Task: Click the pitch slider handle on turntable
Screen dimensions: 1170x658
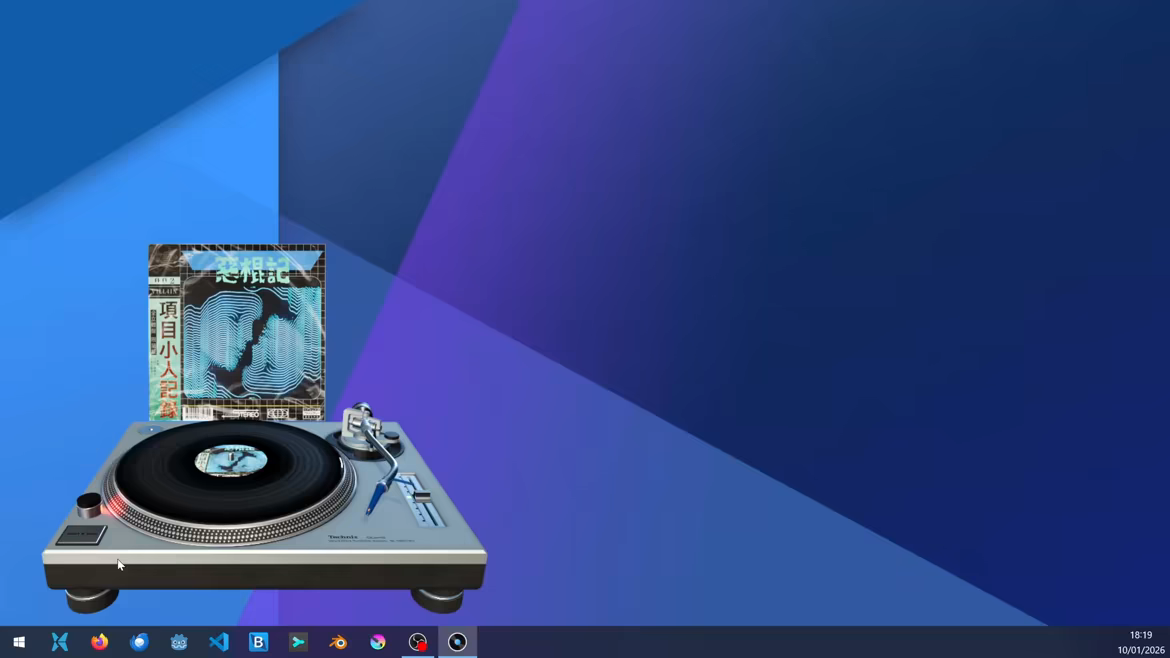Action: [422, 496]
